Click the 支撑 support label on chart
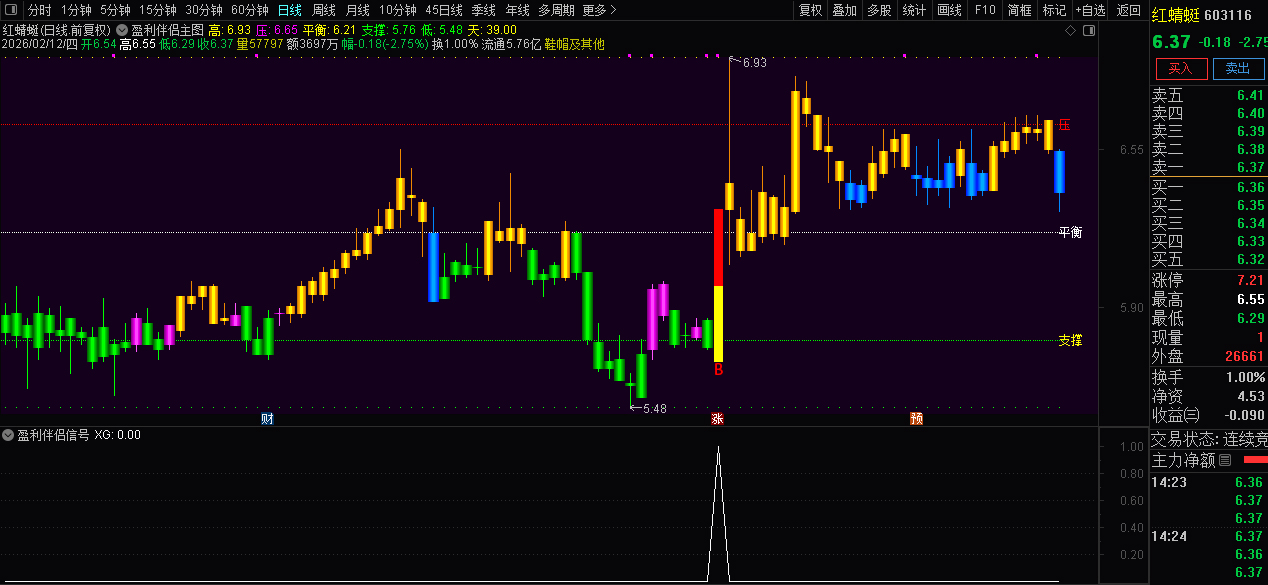Image resolution: width=1268 pixels, height=585 pixels. [x=1070, y=340]
